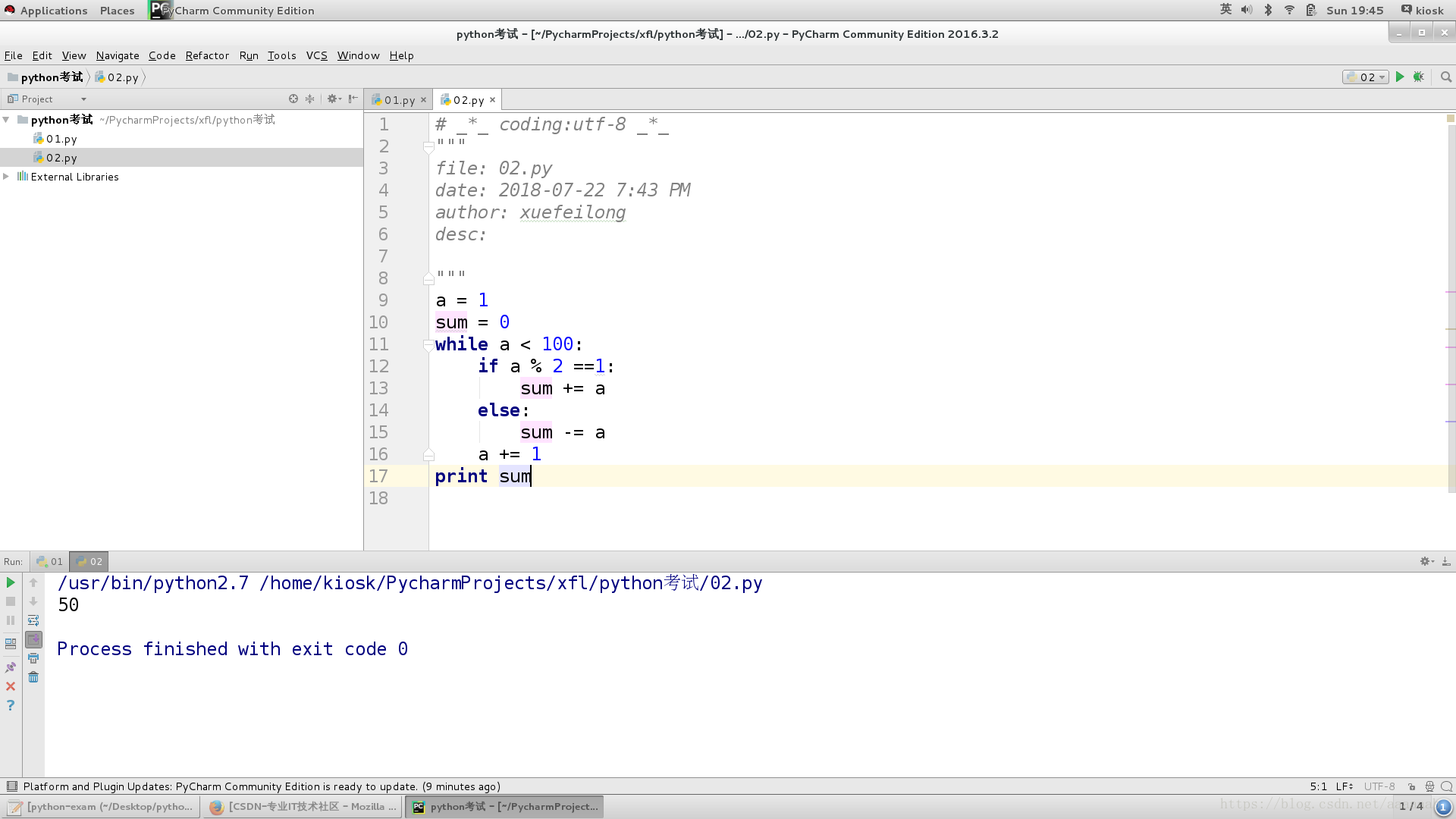
Task: Close the 02.py editor tab
Action: [493, 99]
